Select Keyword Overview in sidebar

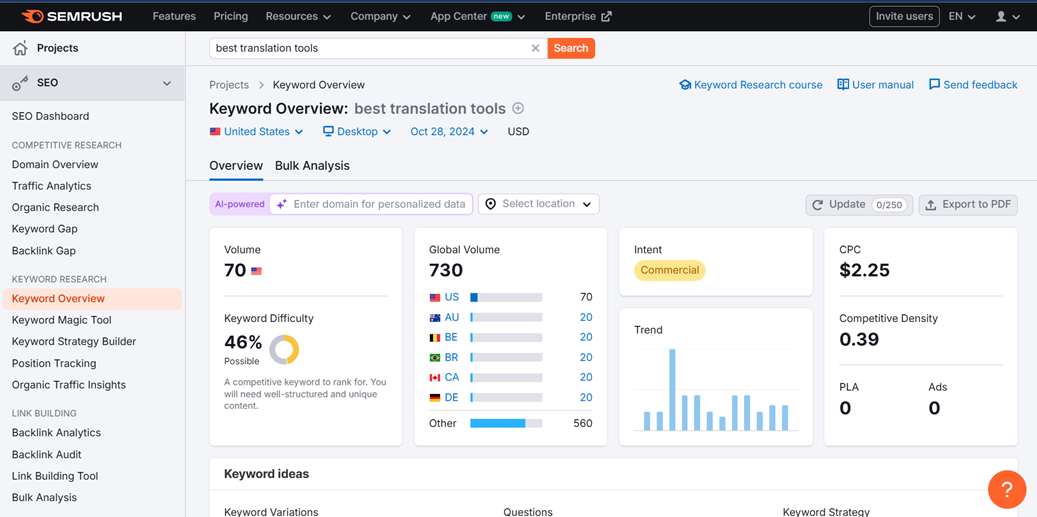click(92, 299)
